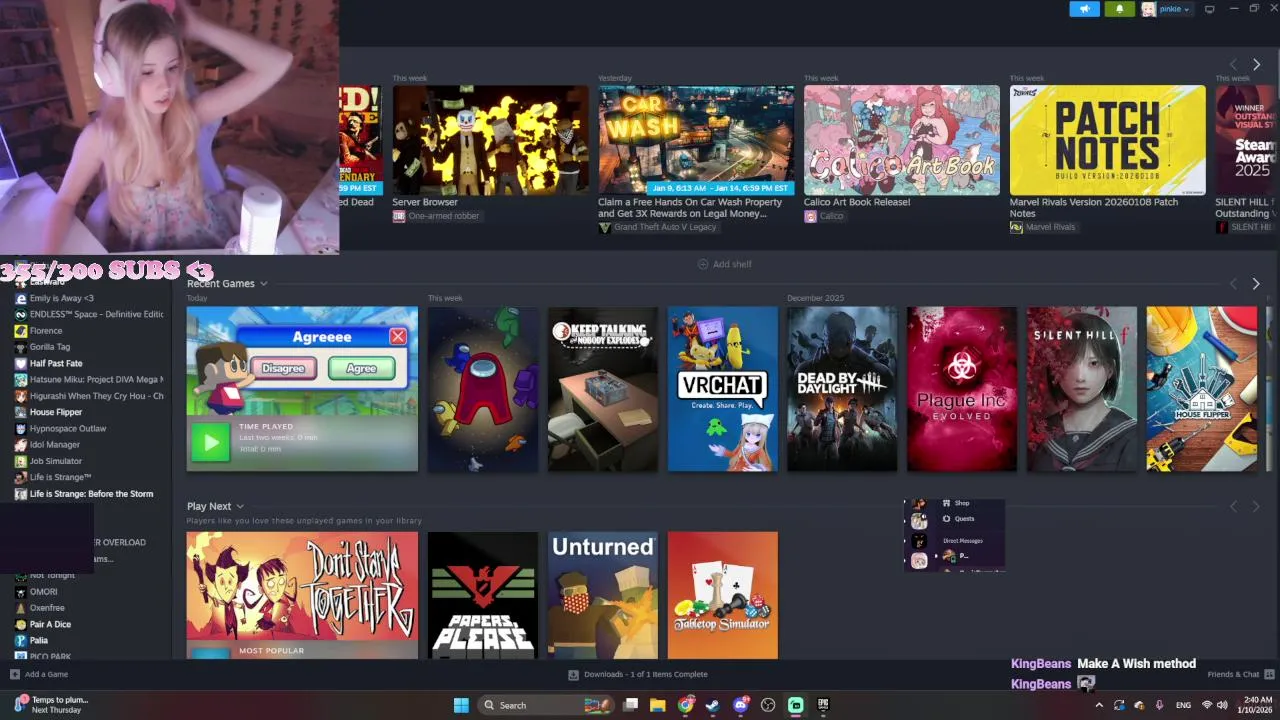Click One-armed robber game link
Screen dimensions: 1280x720
436,216
